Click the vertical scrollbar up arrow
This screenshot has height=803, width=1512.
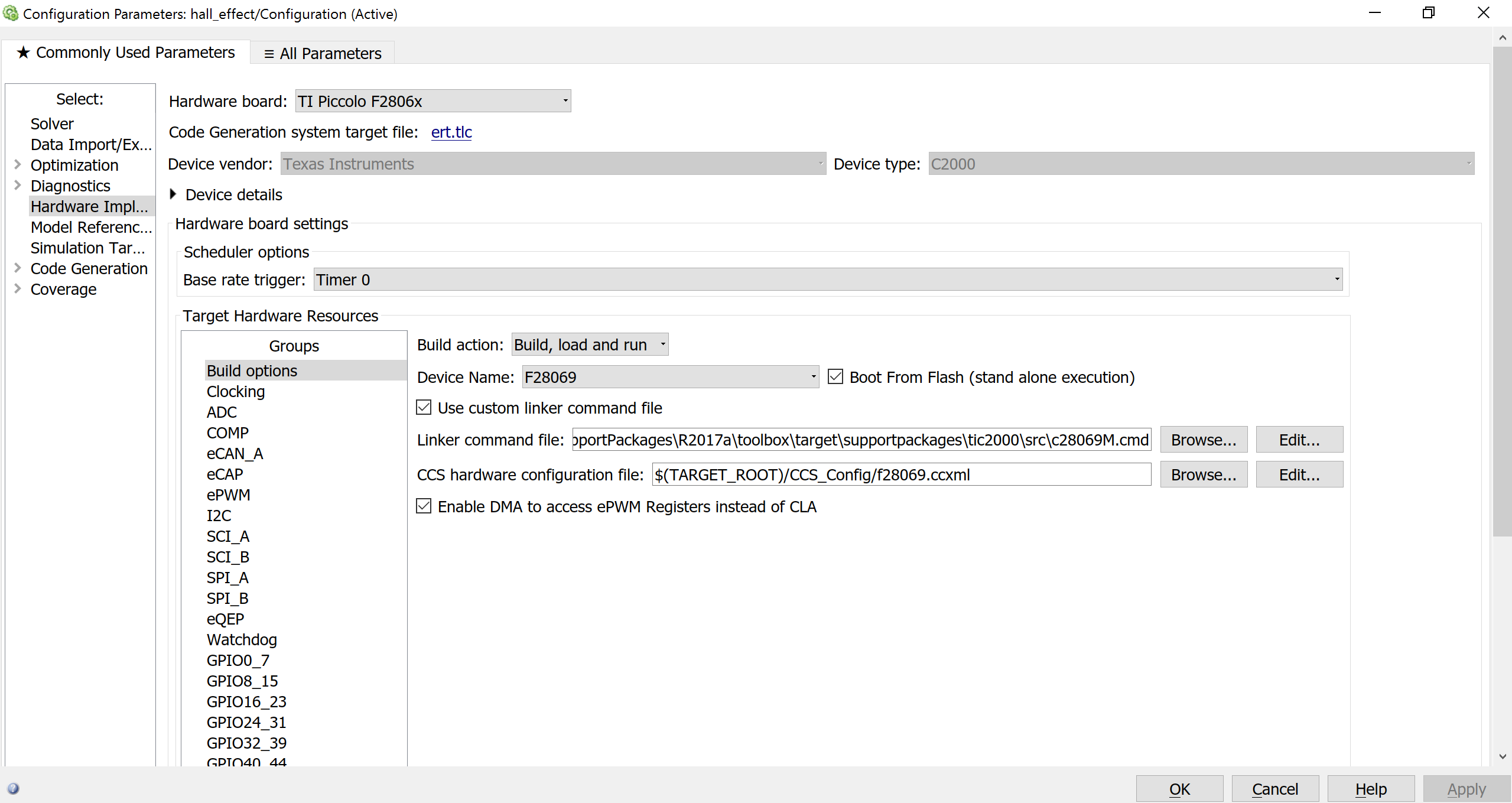point(1502,38)
